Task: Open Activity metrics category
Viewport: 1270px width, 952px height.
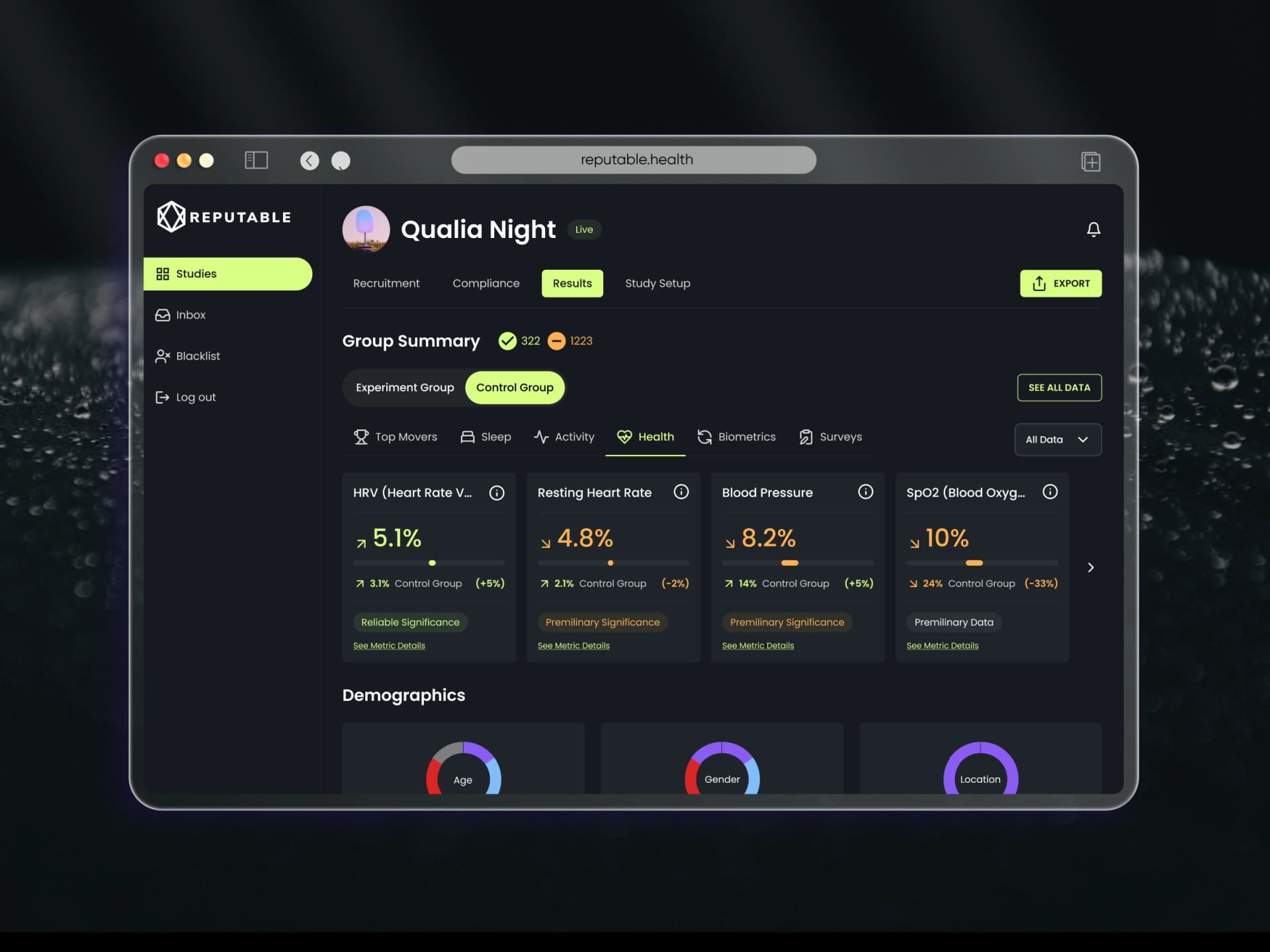Action: (x=564, y=437)
